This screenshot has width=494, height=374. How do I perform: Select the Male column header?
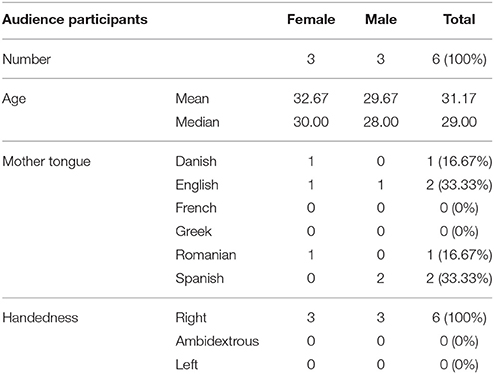click(381, 19)
